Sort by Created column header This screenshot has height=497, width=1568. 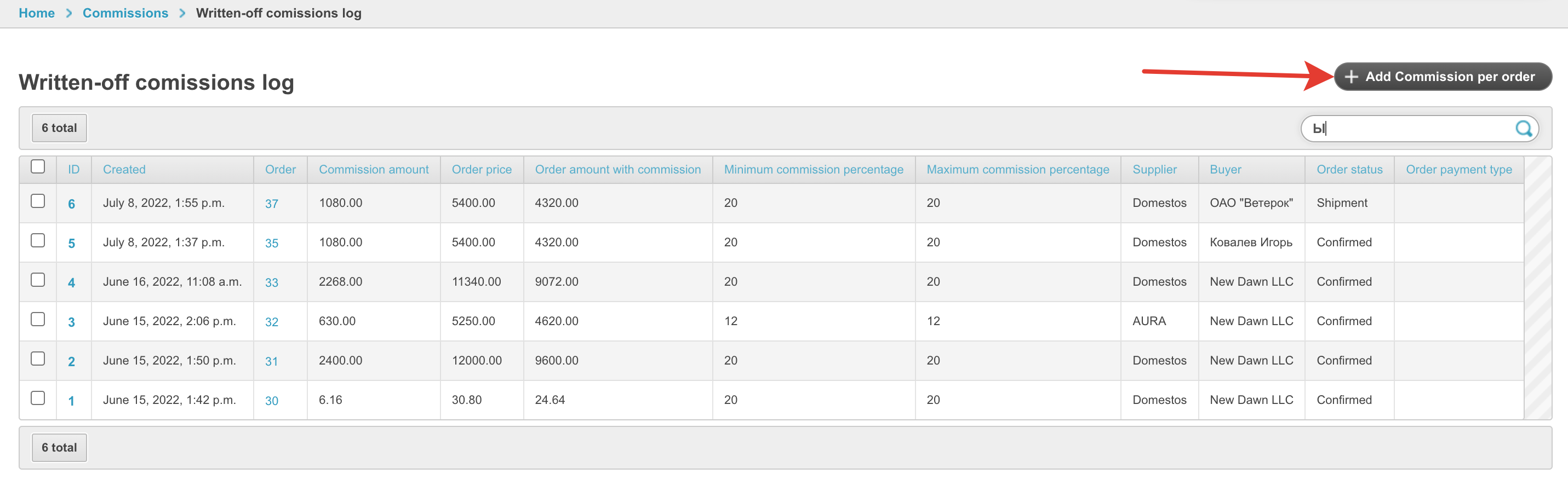[124, 170]
